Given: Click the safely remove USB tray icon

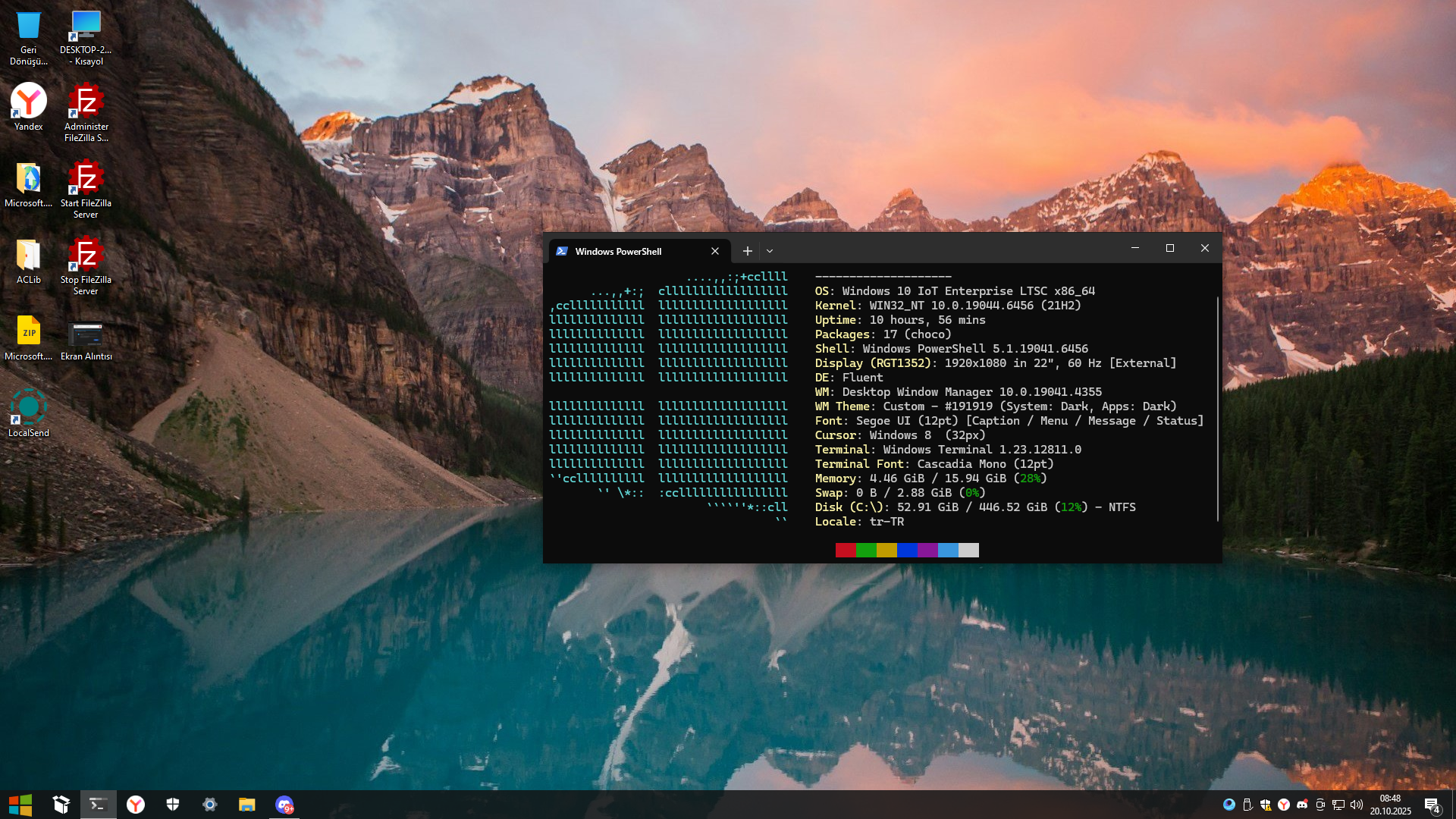Looking at the screenshot, I should [x=1247, y=805].
